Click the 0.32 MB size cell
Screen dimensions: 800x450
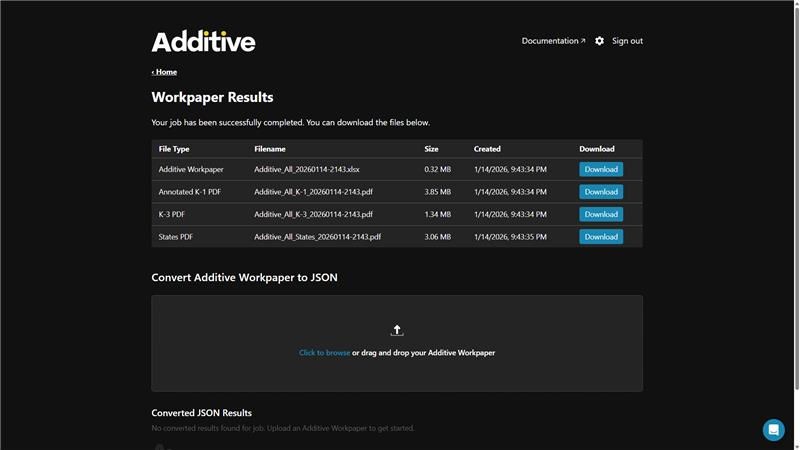point(438,169)
